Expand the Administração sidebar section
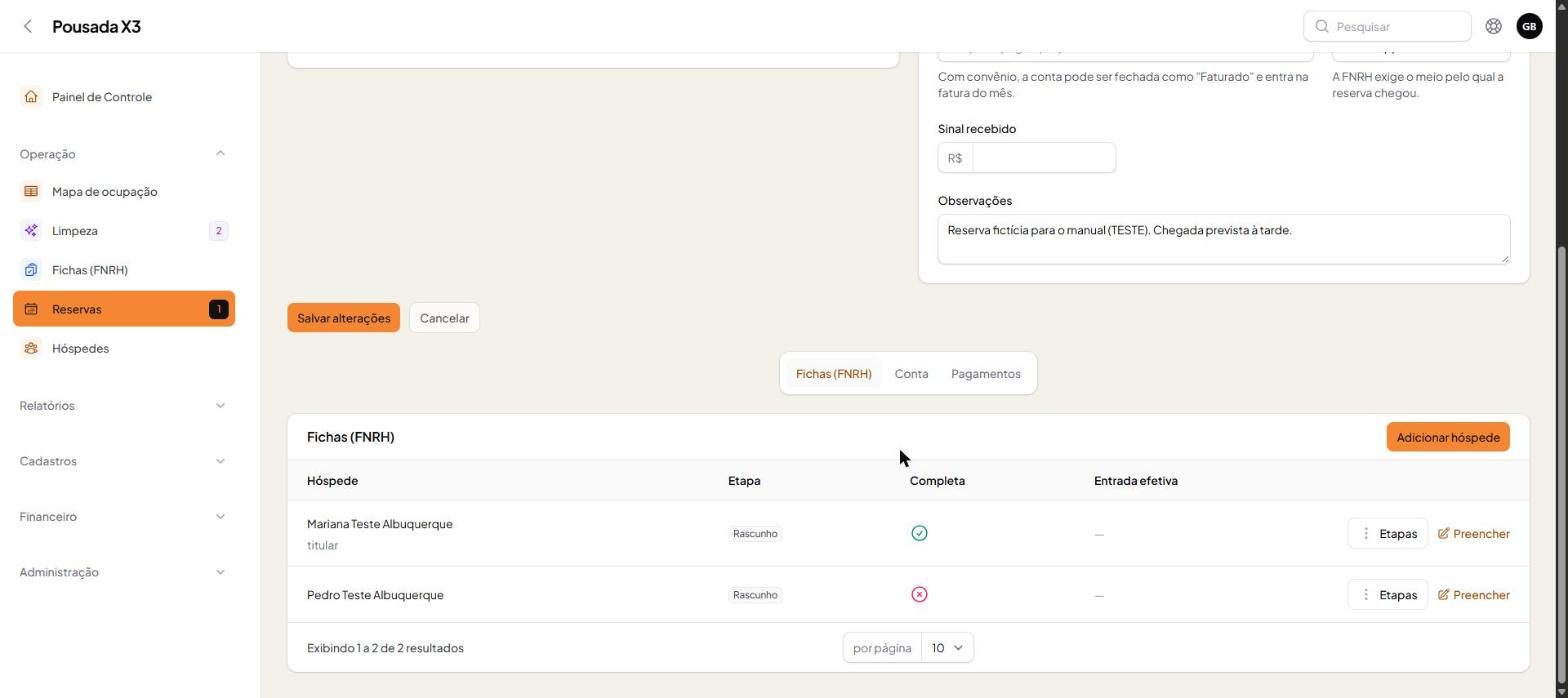1568x698 pixels. tap(124, 572)
